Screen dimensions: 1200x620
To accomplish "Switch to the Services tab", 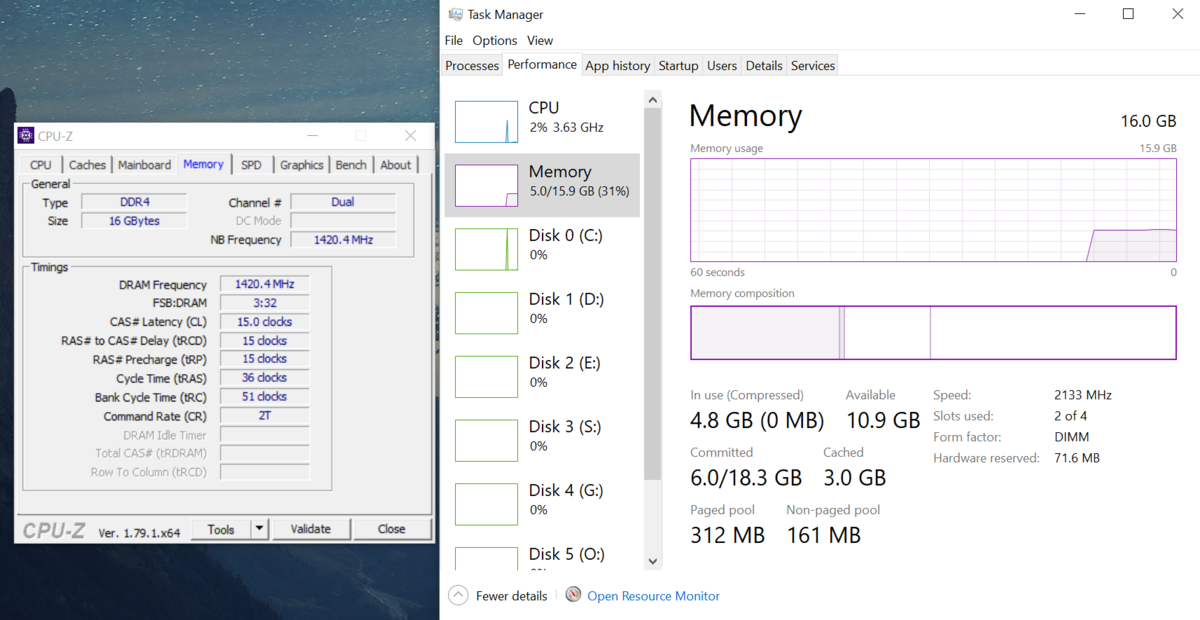I will coord(813,65).
